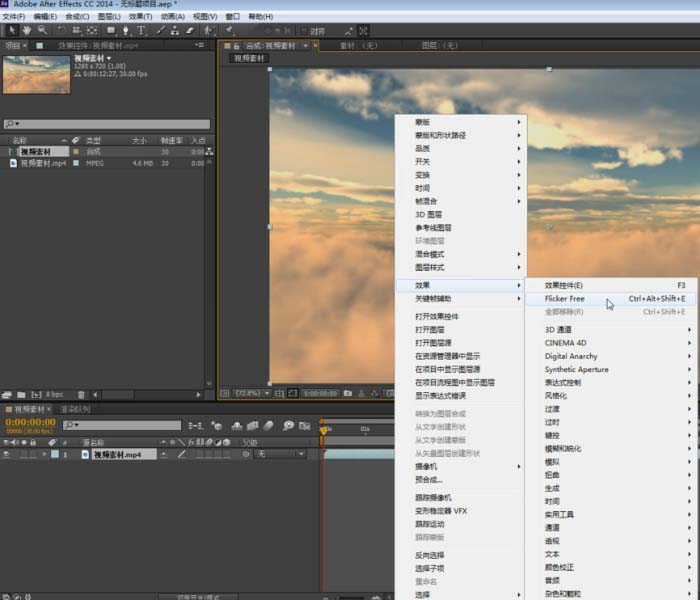Toggle video visibility of 视频素材.mp4 layer
The width and height of the screenshot is (700, 600).
pos(8,454)
